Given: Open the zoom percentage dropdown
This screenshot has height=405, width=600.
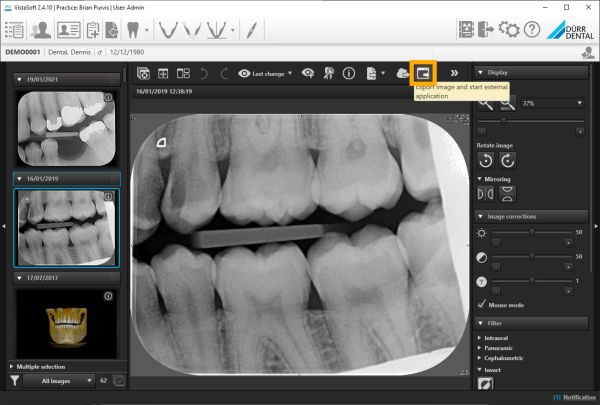Looking at the screenshot, I should 550,103.
